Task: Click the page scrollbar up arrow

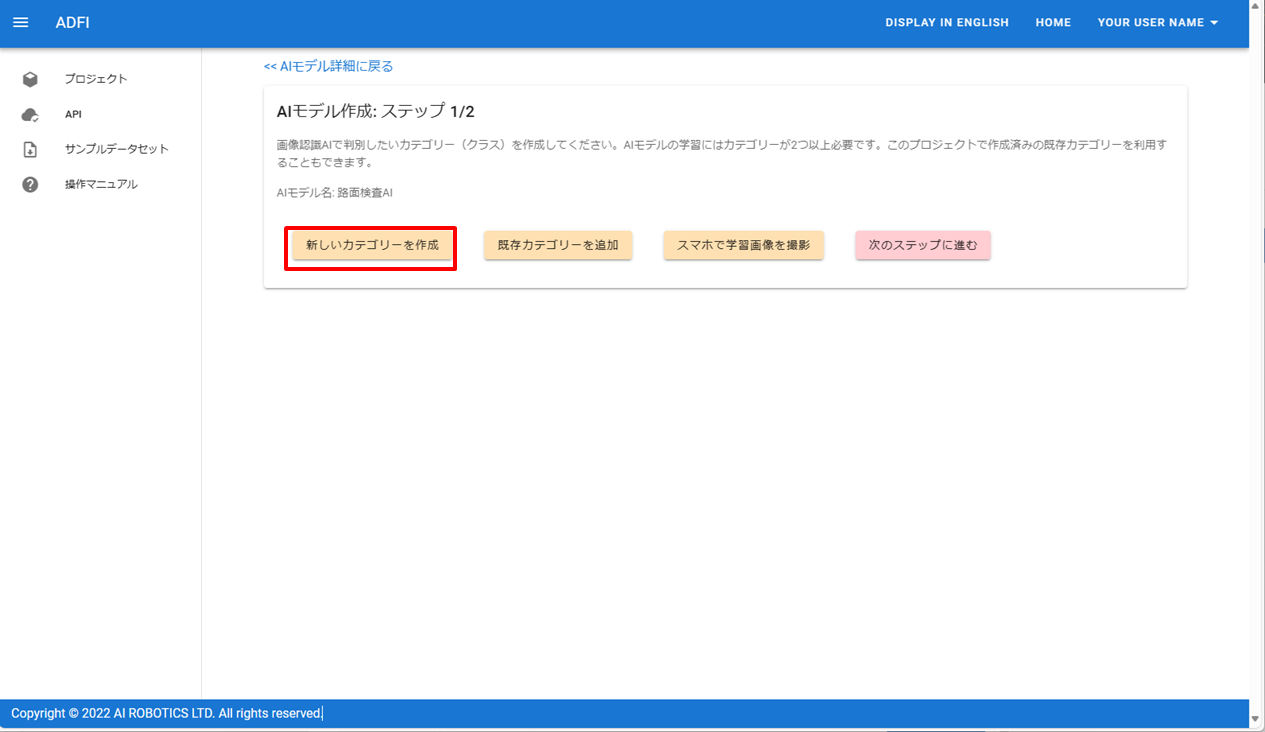Action: (1257, 7)
